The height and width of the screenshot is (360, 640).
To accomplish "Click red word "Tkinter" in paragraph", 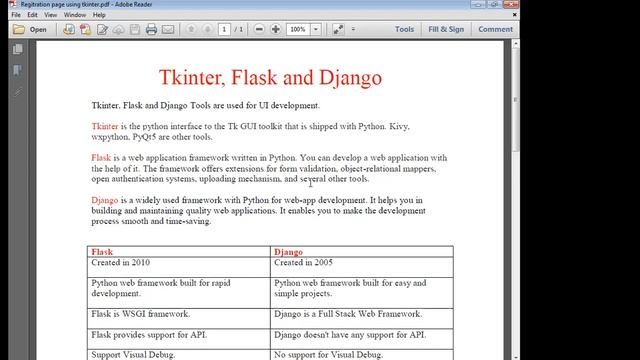I will click(x=105, y=126).
